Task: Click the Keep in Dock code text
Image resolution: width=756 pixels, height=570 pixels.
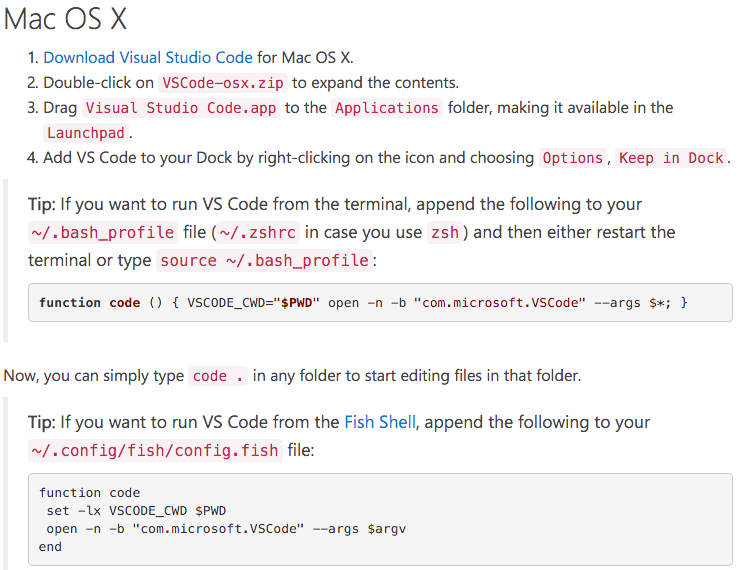Action: (x=671, y=158)
